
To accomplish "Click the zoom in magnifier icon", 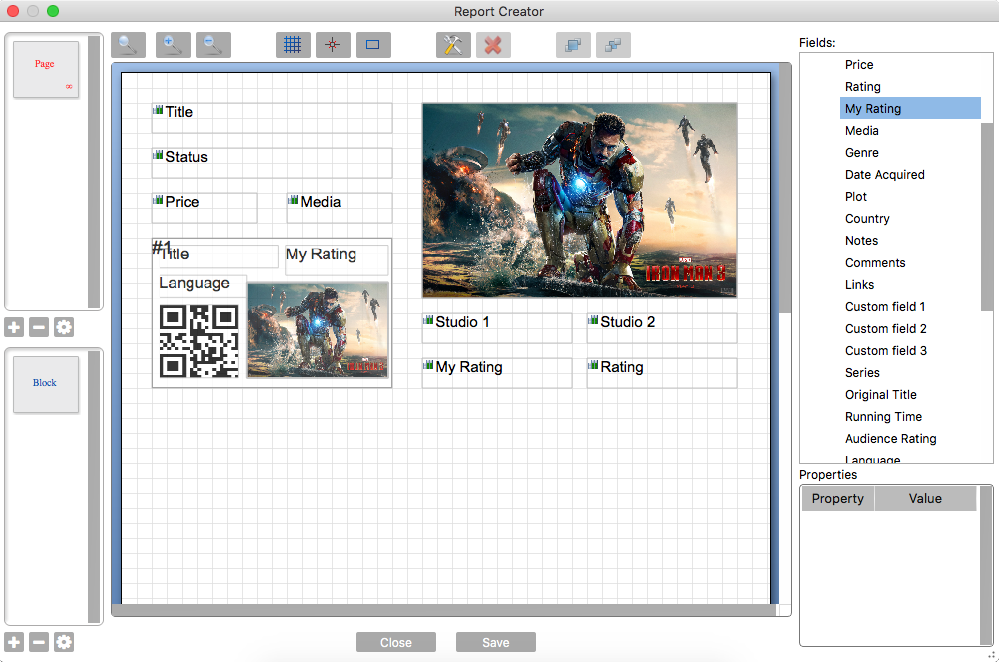I will click(x=173, y=45).
